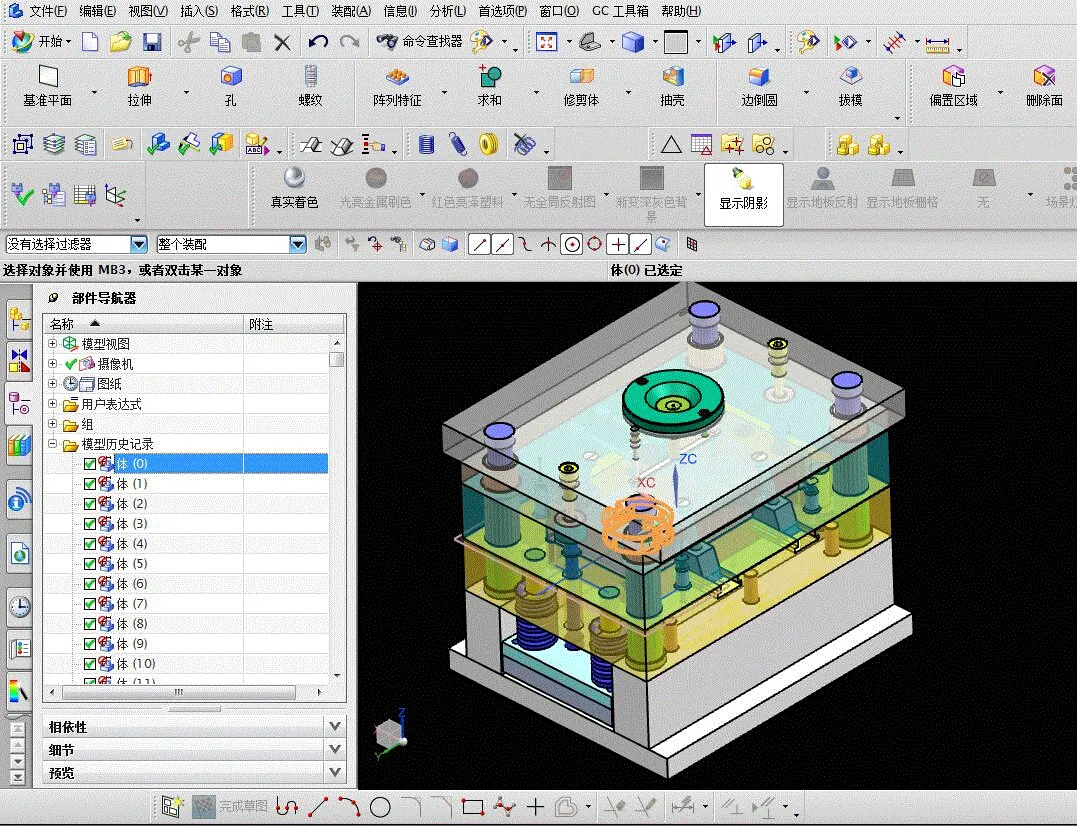1077x826 pixels.
Task: Click the Delete X icon
Action: (282, 43)
